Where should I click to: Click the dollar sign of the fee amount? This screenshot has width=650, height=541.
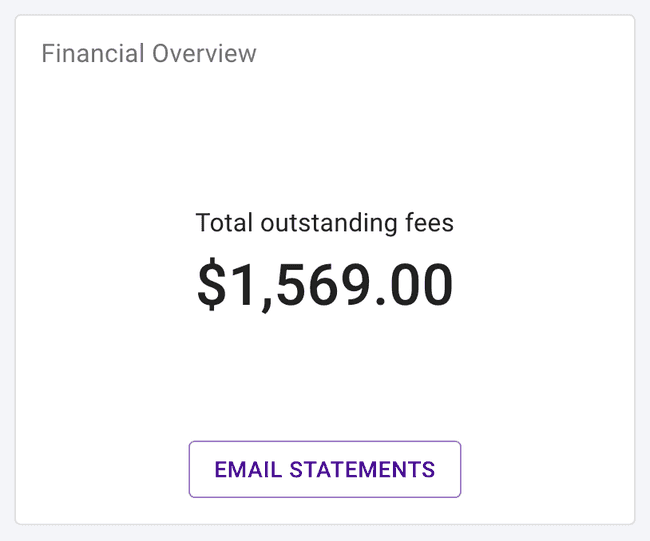[212, 284]
